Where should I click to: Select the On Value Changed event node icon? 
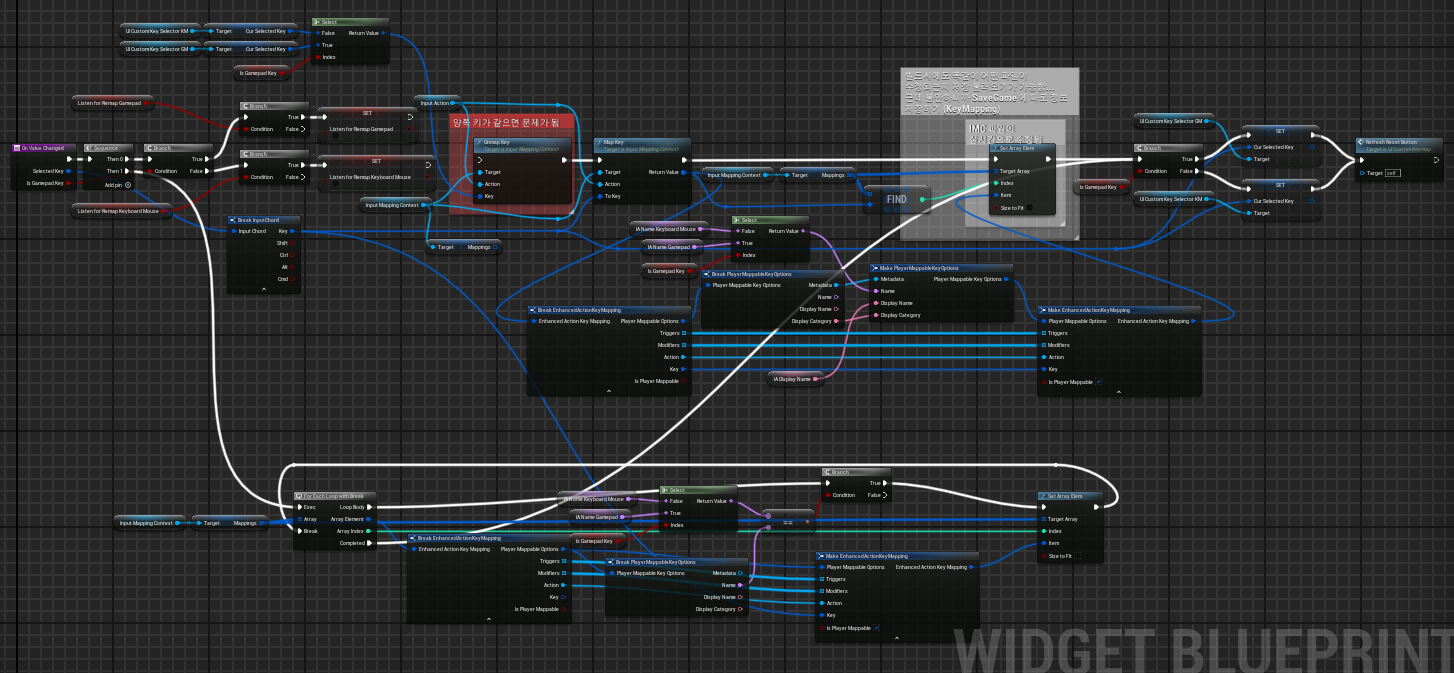coord(17,148)
